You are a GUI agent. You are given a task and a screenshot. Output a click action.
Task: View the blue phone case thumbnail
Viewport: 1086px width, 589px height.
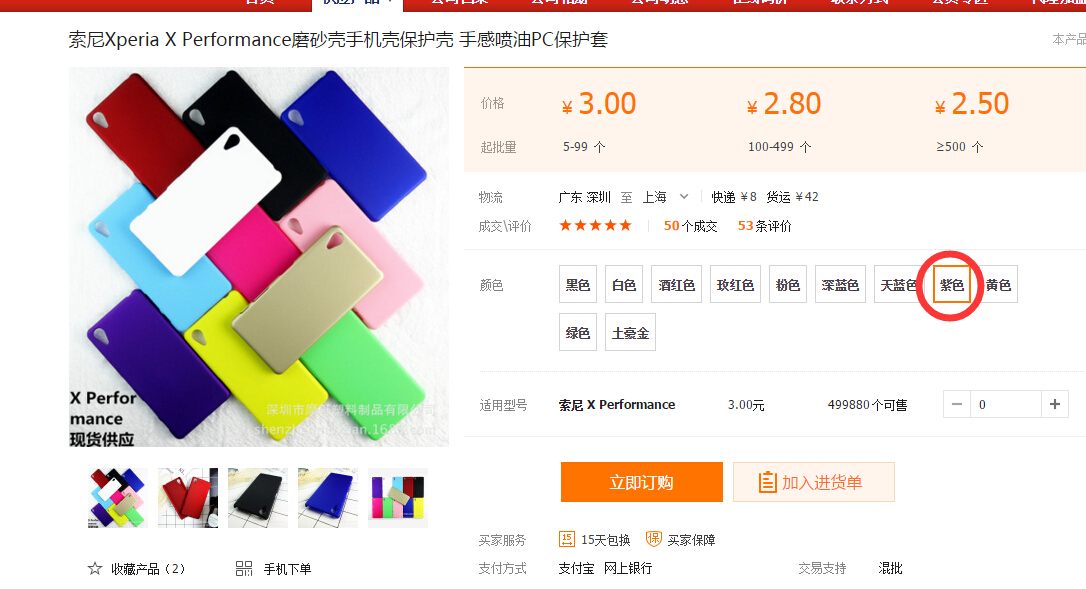click(328, 498)
